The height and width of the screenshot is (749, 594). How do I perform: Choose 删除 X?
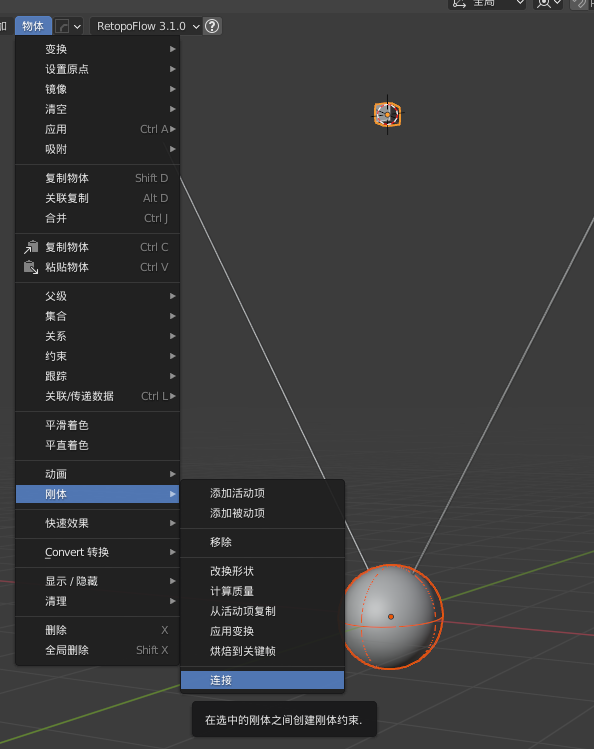tap(97, 631)
